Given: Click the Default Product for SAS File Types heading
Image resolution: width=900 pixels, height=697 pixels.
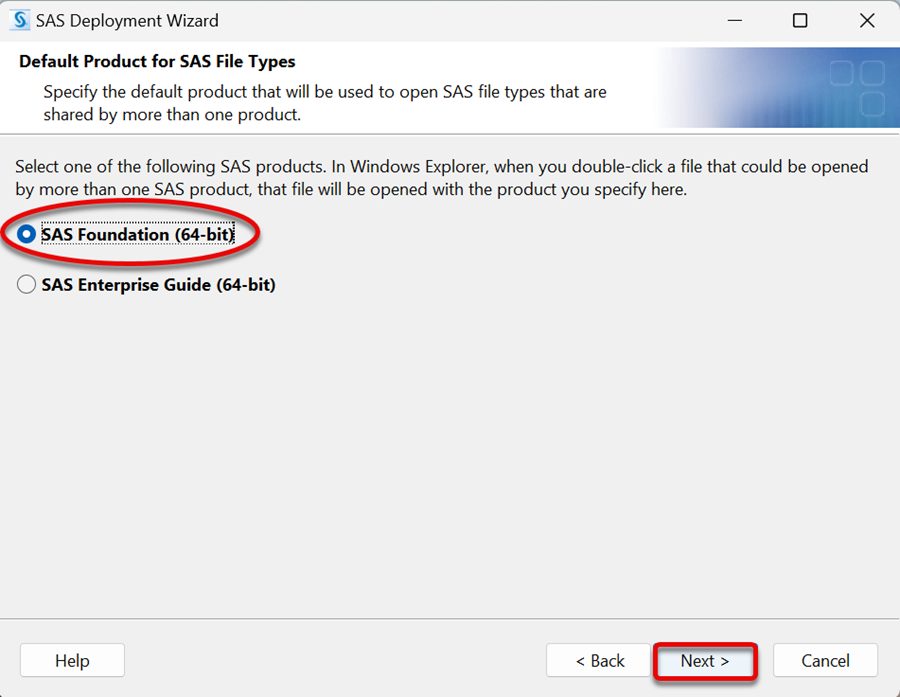Looking at the screenshot, I should tap(157, 61).
